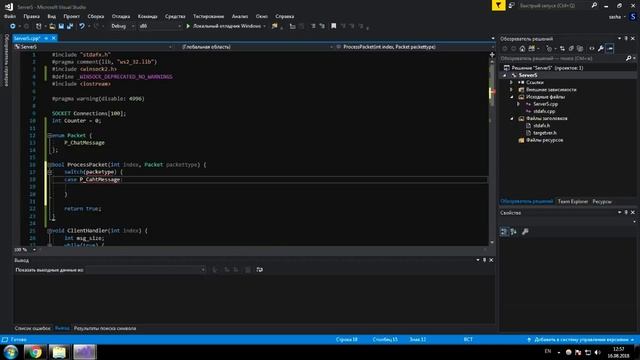Open the output source dropdown
This screenshot has width=640, height=360.
pos(145,270)
